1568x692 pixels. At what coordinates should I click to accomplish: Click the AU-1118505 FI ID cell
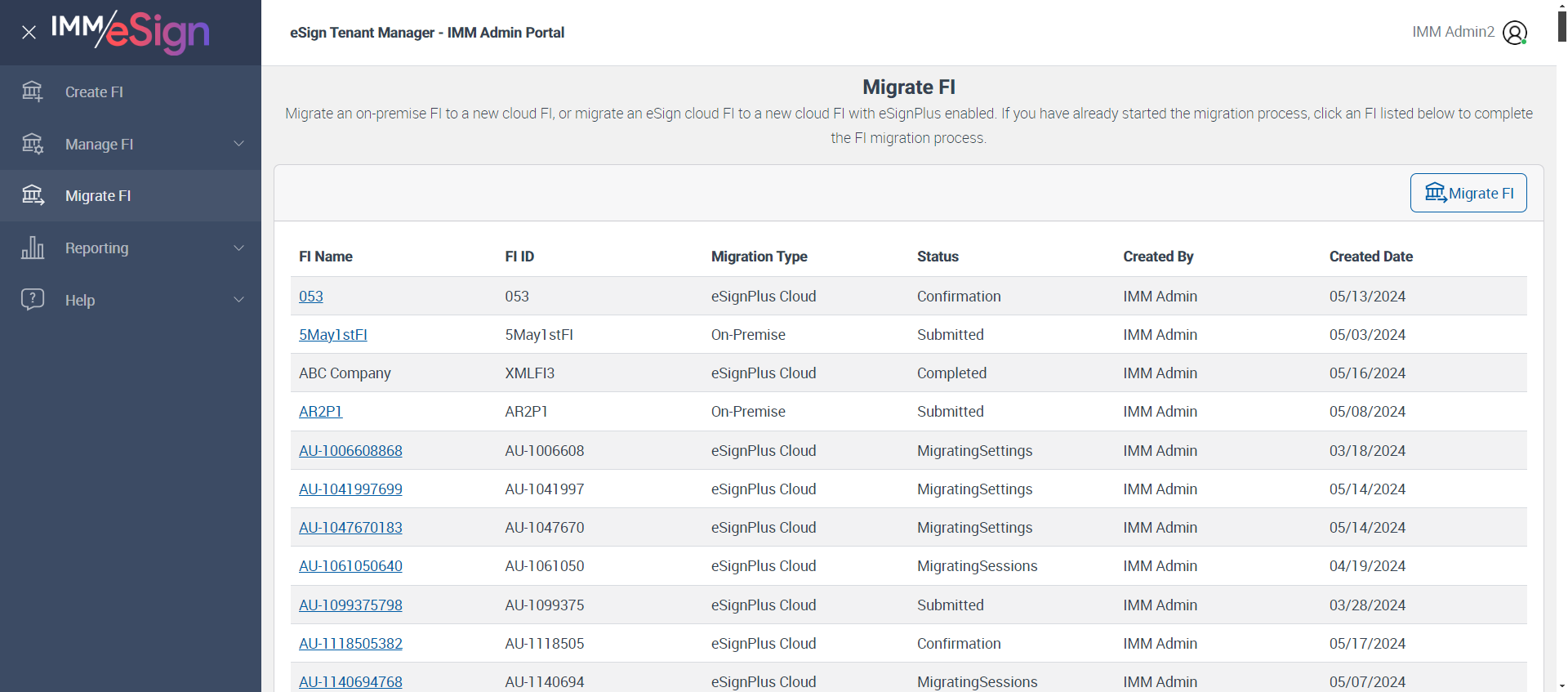coord(545,644)
